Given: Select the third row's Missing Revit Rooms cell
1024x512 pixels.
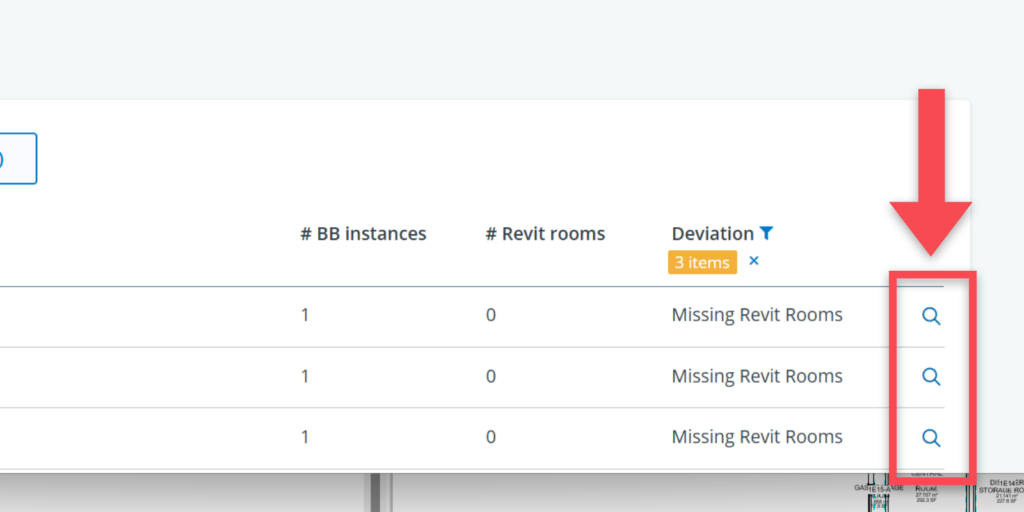Looking at the screenshot, I should click(x=757, y=437).
